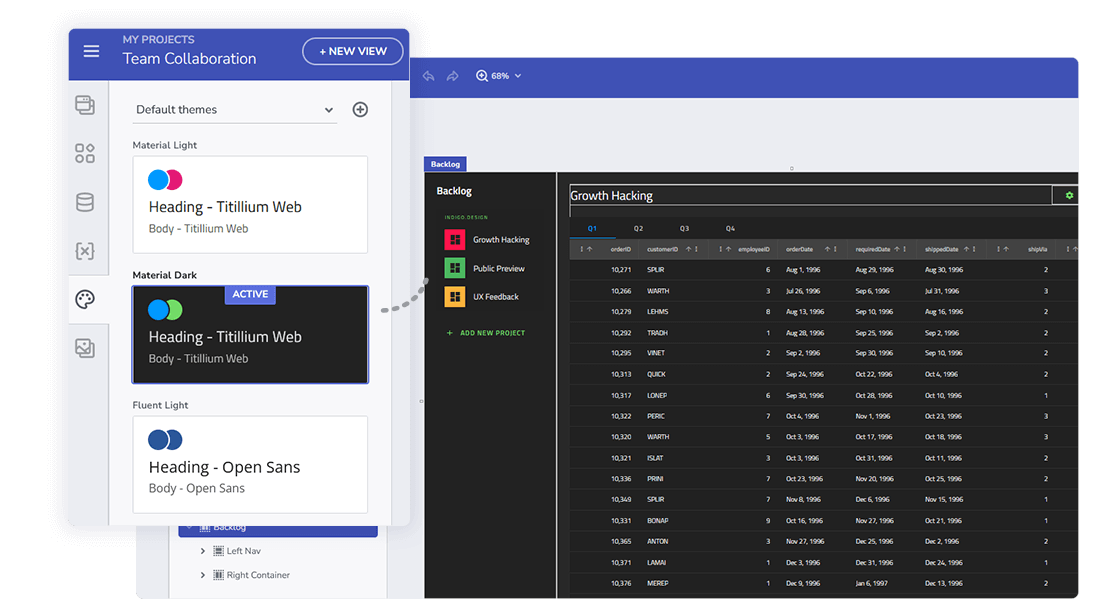Image resolution: width=1100 pixels, height=607 pixels.
Task: Select the Backlog tab
Action: (x=445, y=163)
